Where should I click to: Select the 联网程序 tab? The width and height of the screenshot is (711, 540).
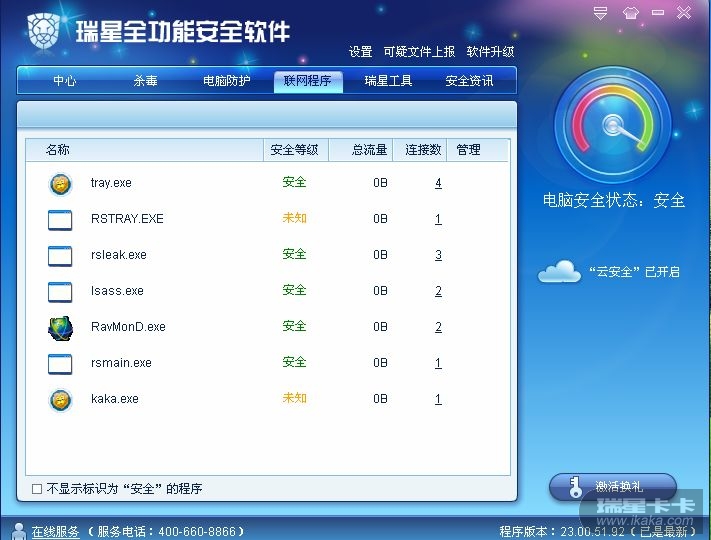(308, 81)
